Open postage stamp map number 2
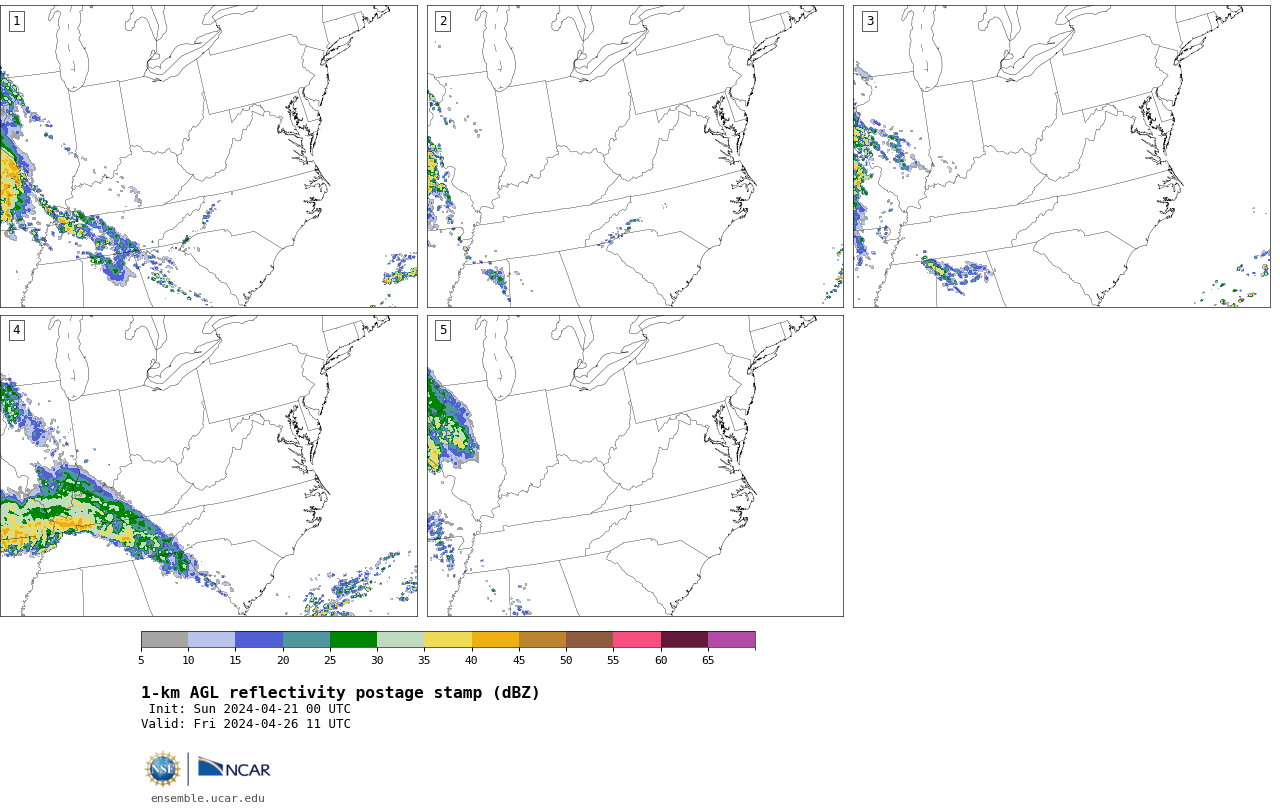Image resolution: width=1280 pixels, height=809 pixels. pos(635,156)
